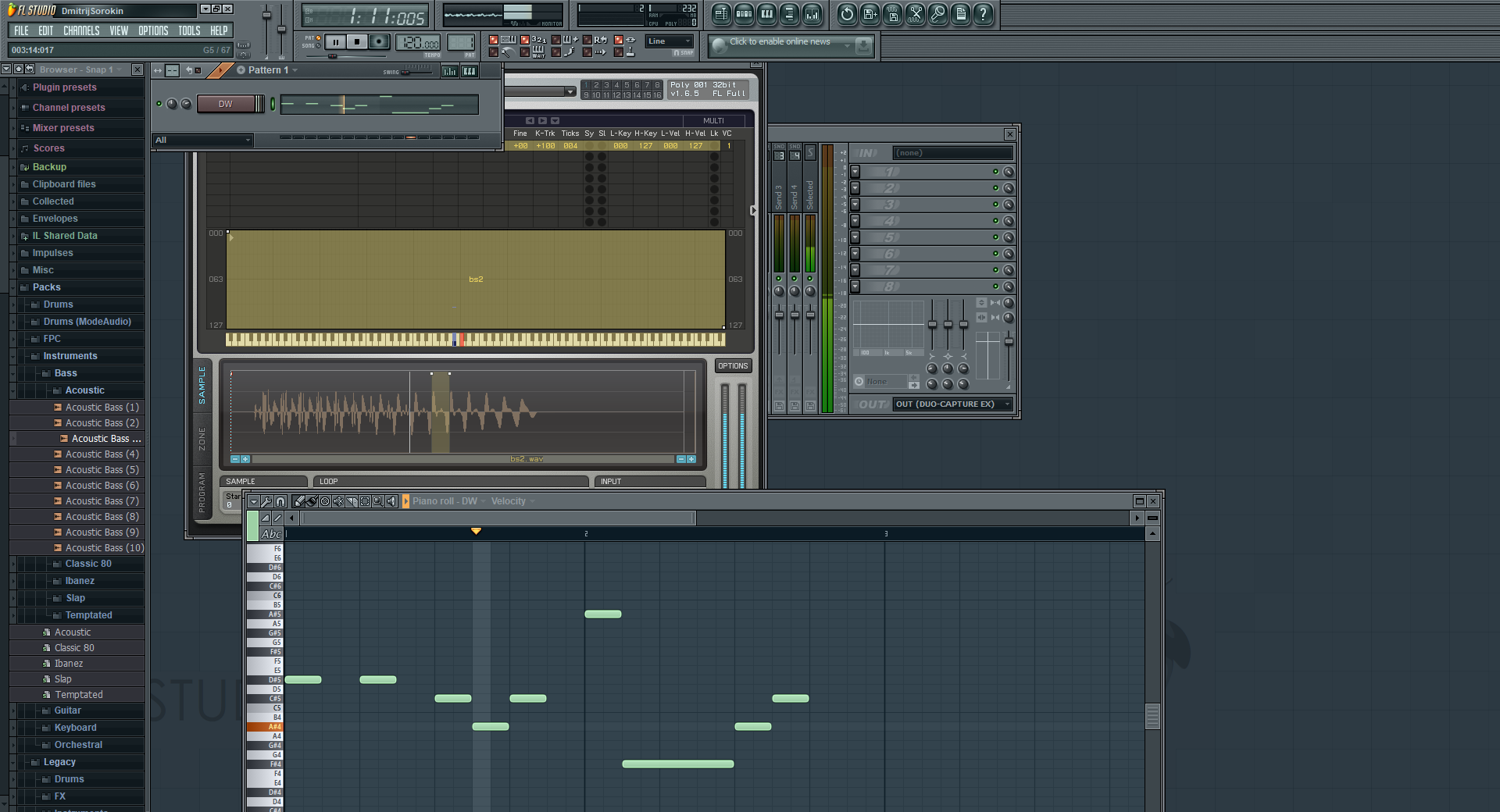
Task: Open the step sequencer window icon
Action: [x=744, y=13]
